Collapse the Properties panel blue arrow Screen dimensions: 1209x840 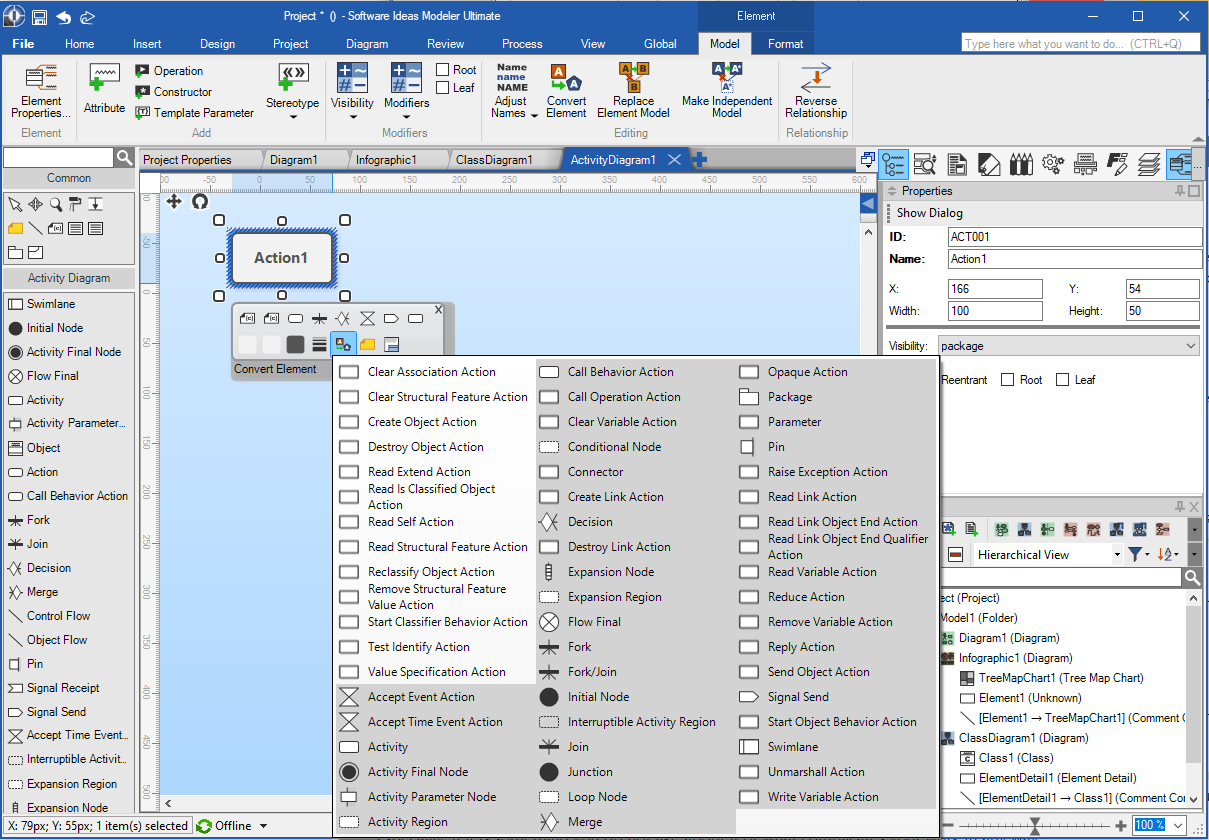[x=868, y=205]
